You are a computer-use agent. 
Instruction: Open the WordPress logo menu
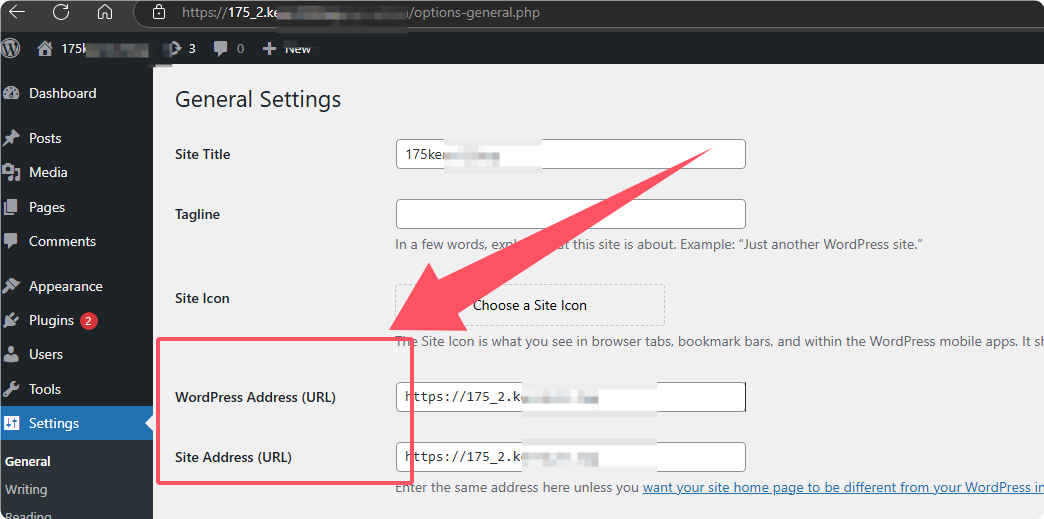click(11, 48)
